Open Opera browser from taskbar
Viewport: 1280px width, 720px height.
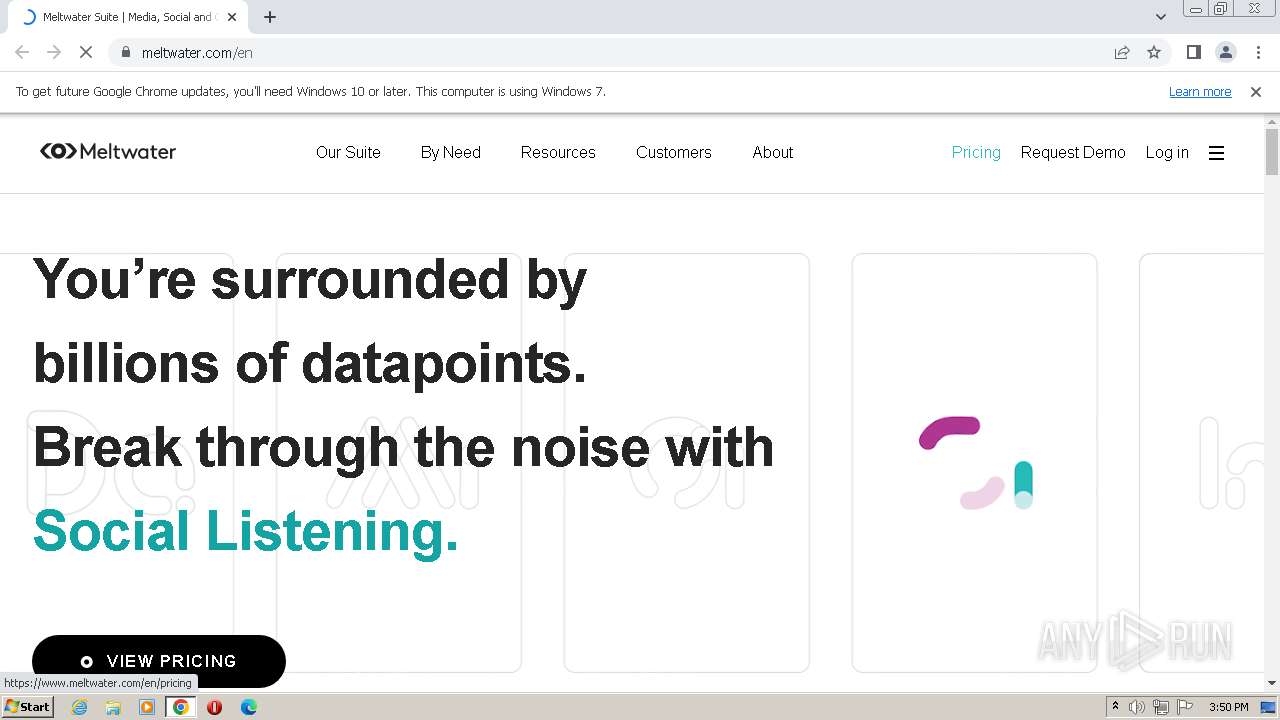click(214, 707)
